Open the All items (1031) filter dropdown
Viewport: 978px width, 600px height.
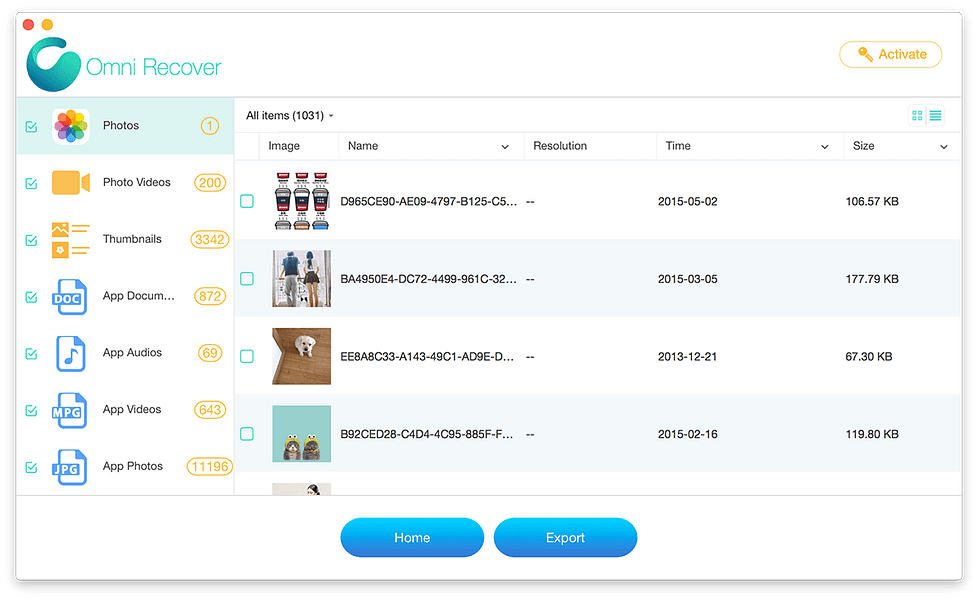point(289,115)
